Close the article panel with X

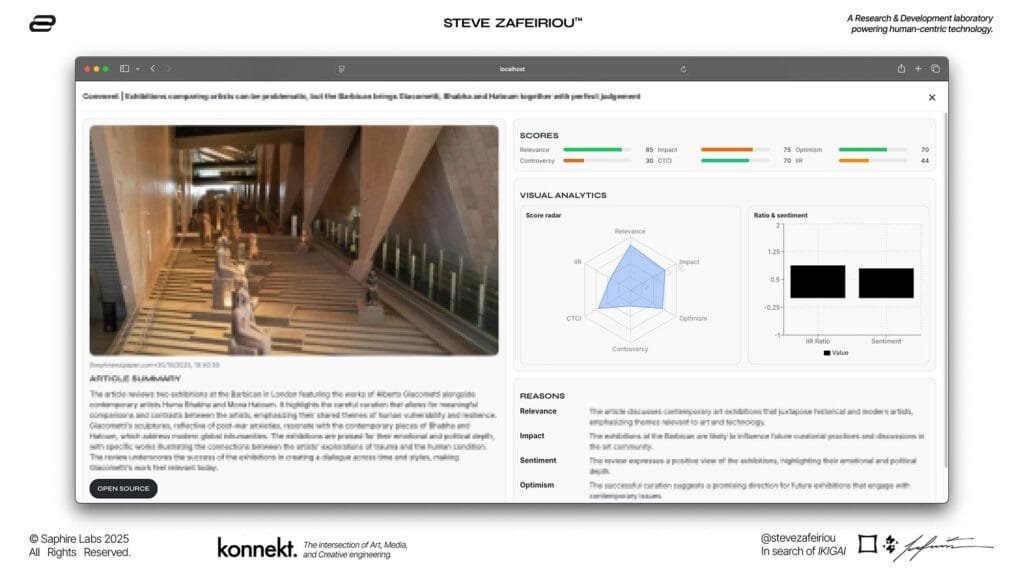(x=932, y=98)
